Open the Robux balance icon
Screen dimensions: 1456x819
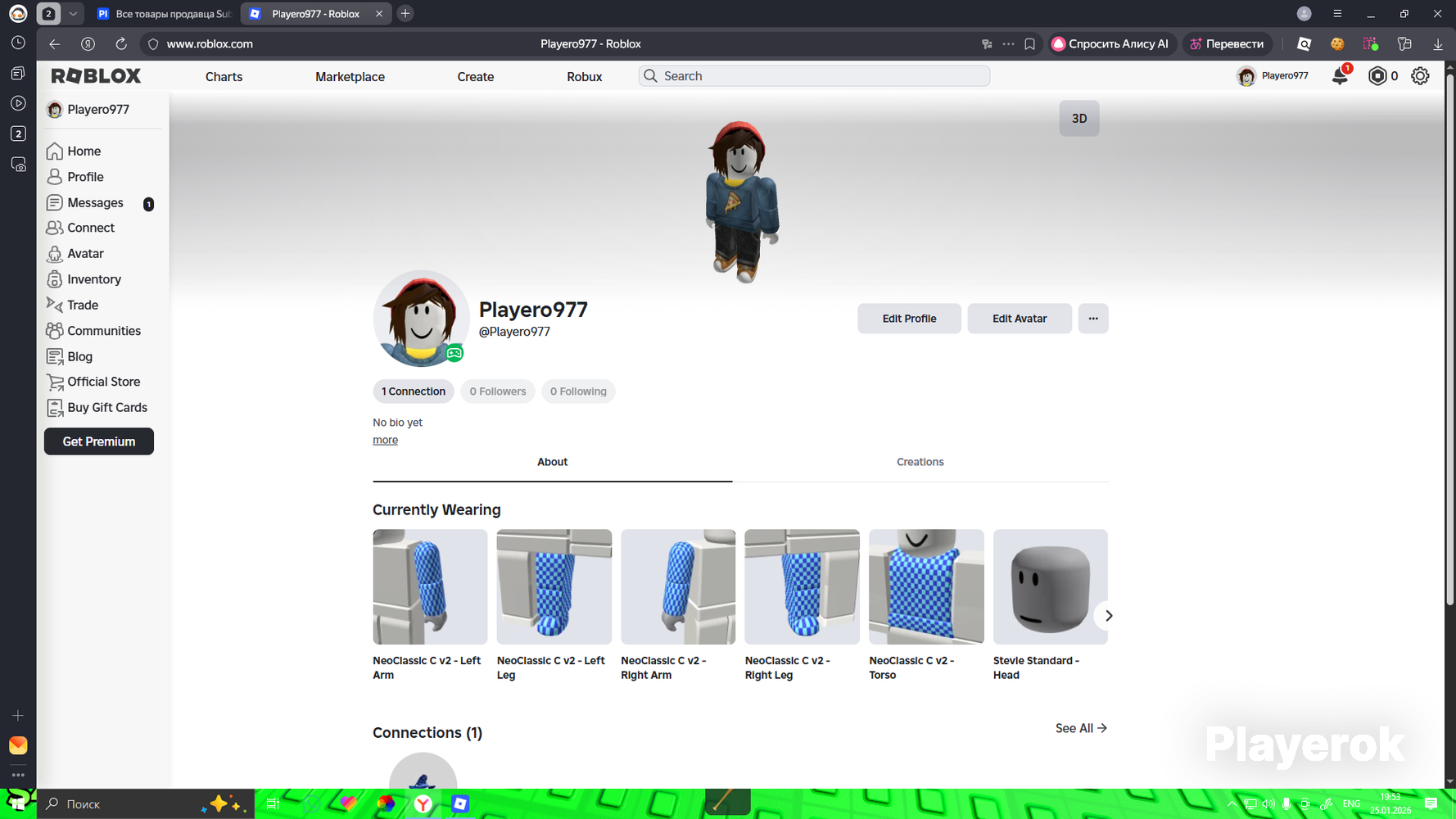click(x=1378, y=76)
